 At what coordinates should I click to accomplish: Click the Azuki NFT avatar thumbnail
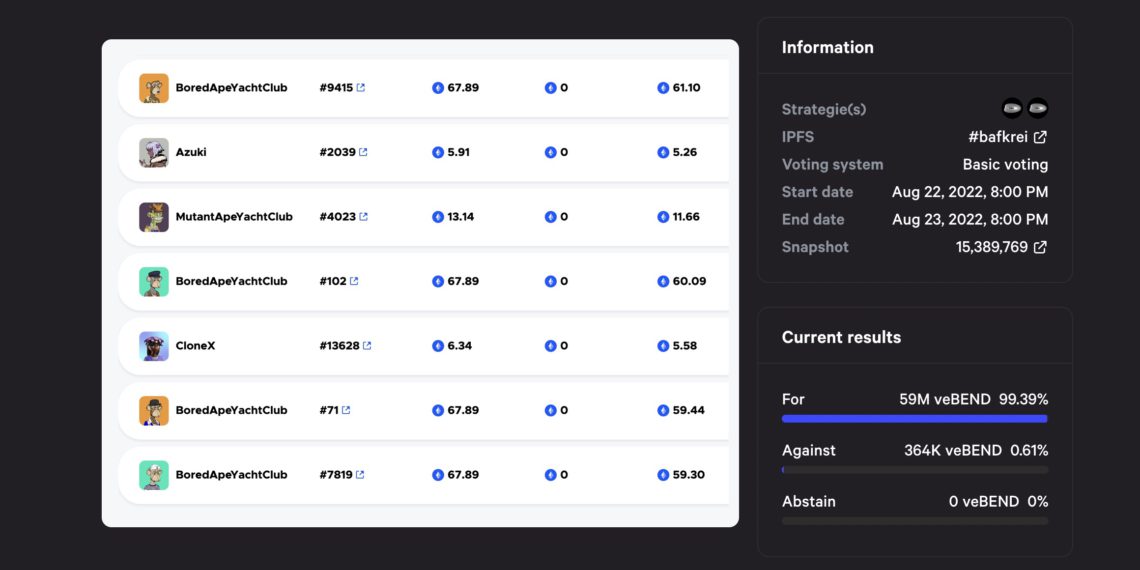(x=154, y=153)
